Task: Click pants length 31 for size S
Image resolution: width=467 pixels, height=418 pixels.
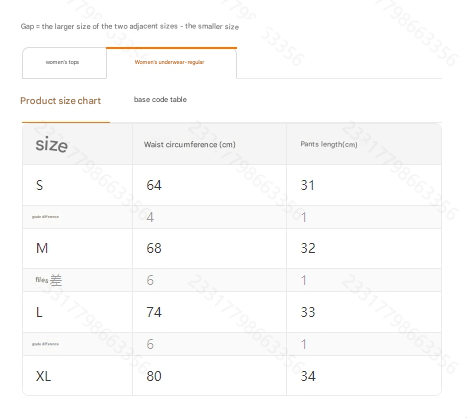Action: (308, 185)
